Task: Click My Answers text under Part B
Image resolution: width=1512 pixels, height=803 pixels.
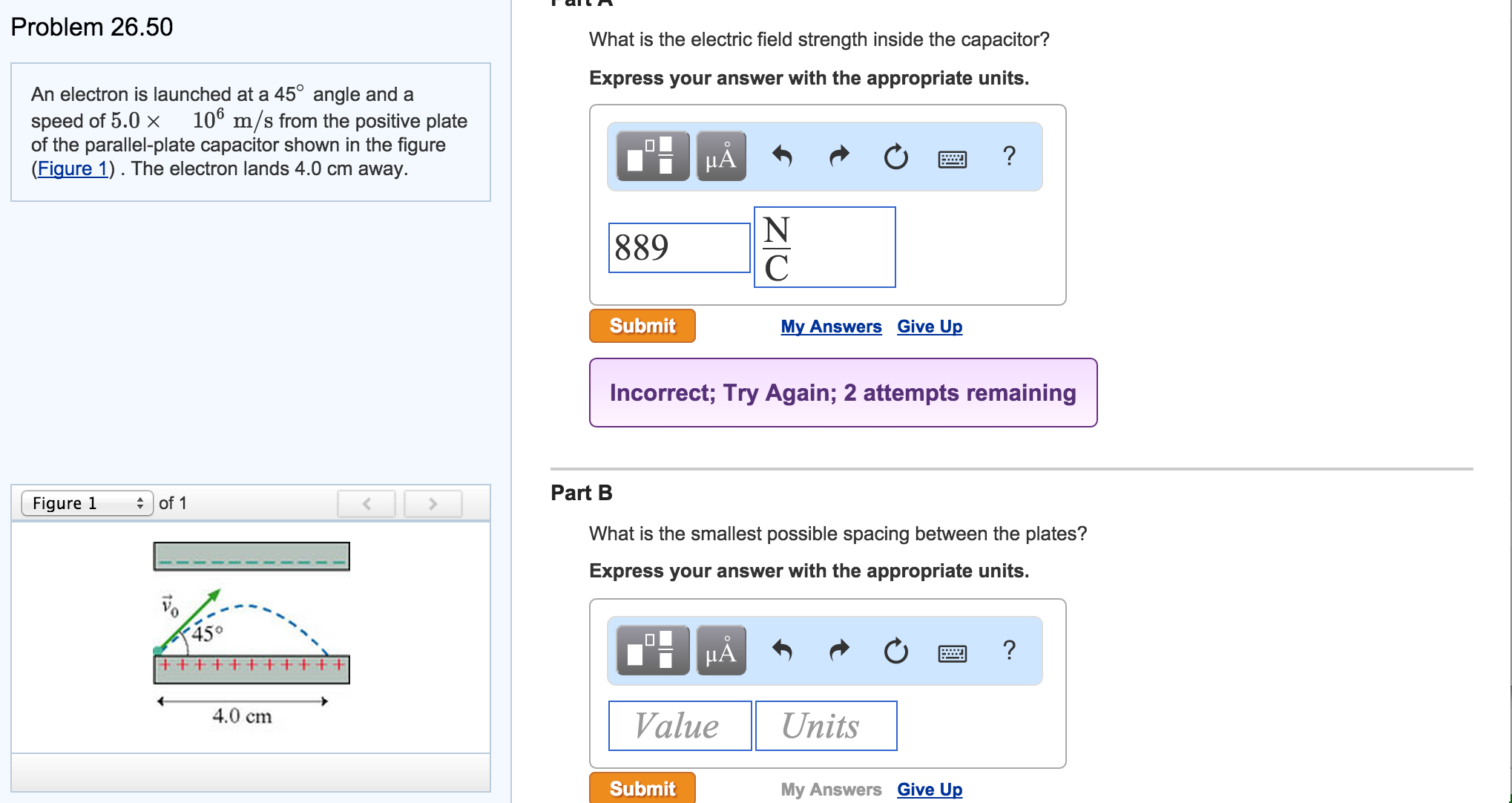Action: tap(831, 790)
